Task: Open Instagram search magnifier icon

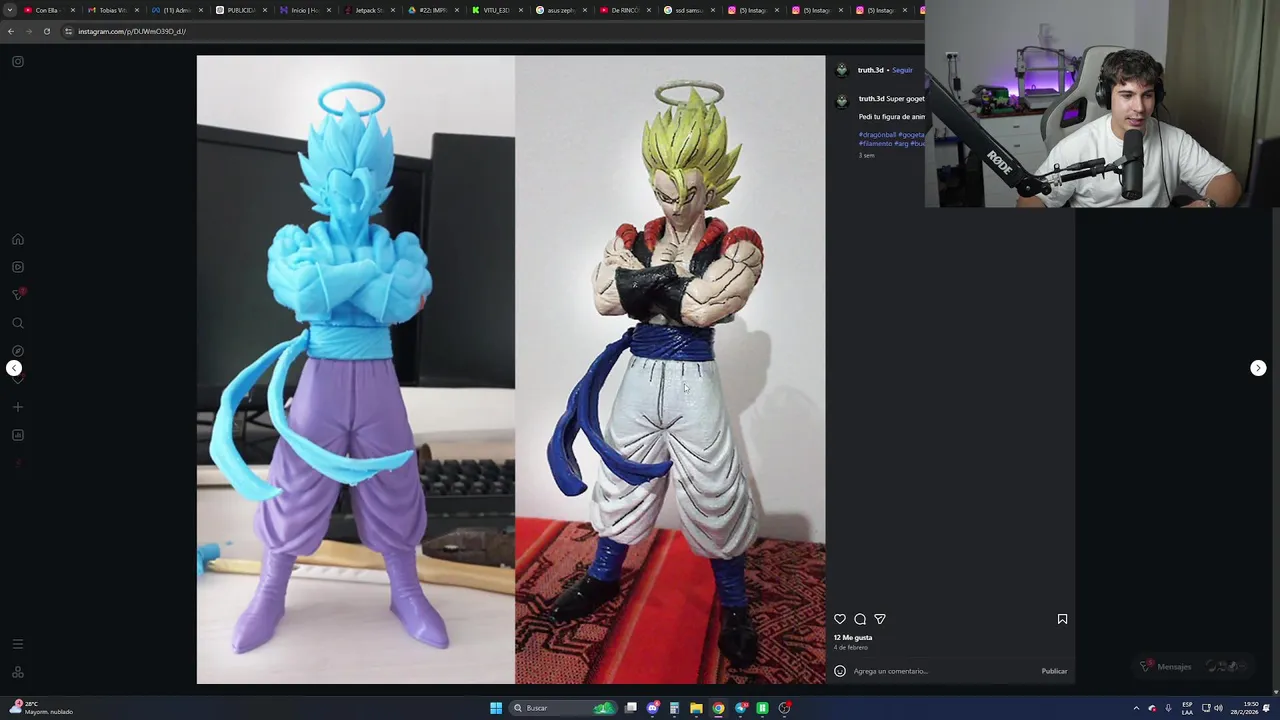Action: pos(18,323)
